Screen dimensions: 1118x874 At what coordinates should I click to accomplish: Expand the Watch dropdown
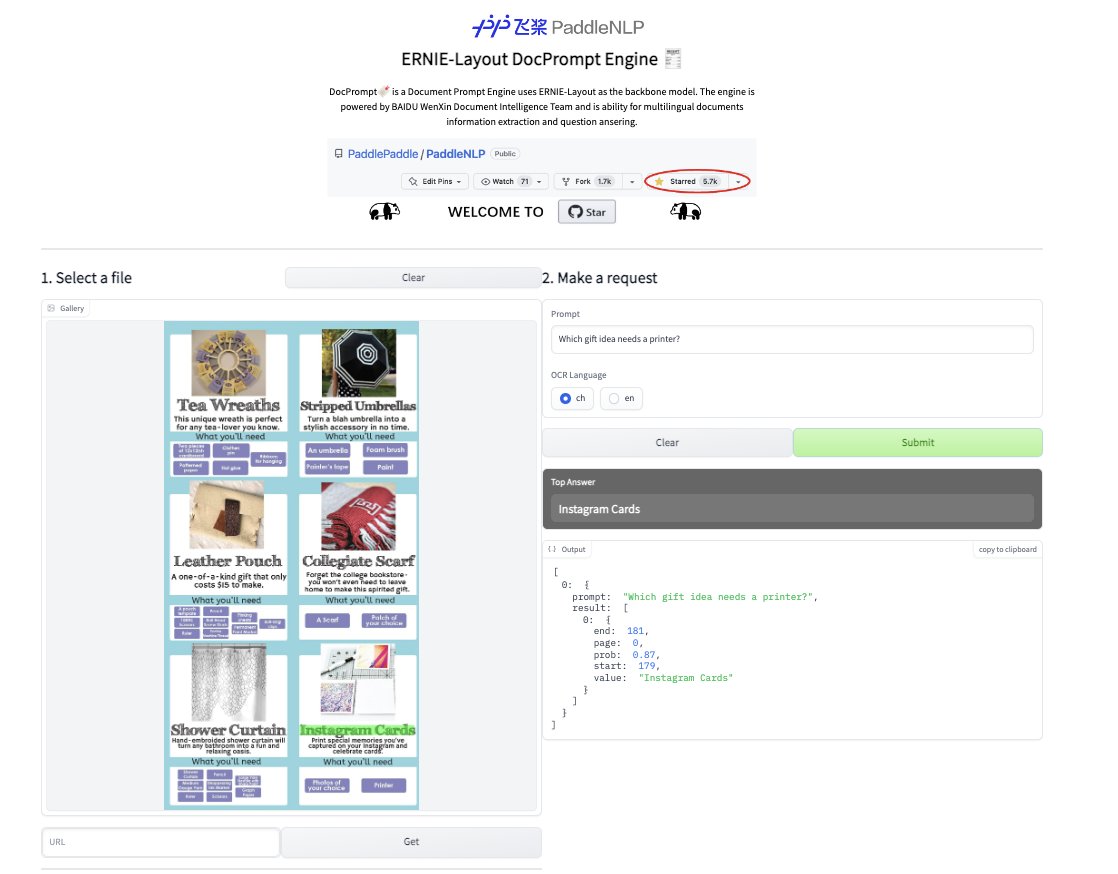point(540,181)
